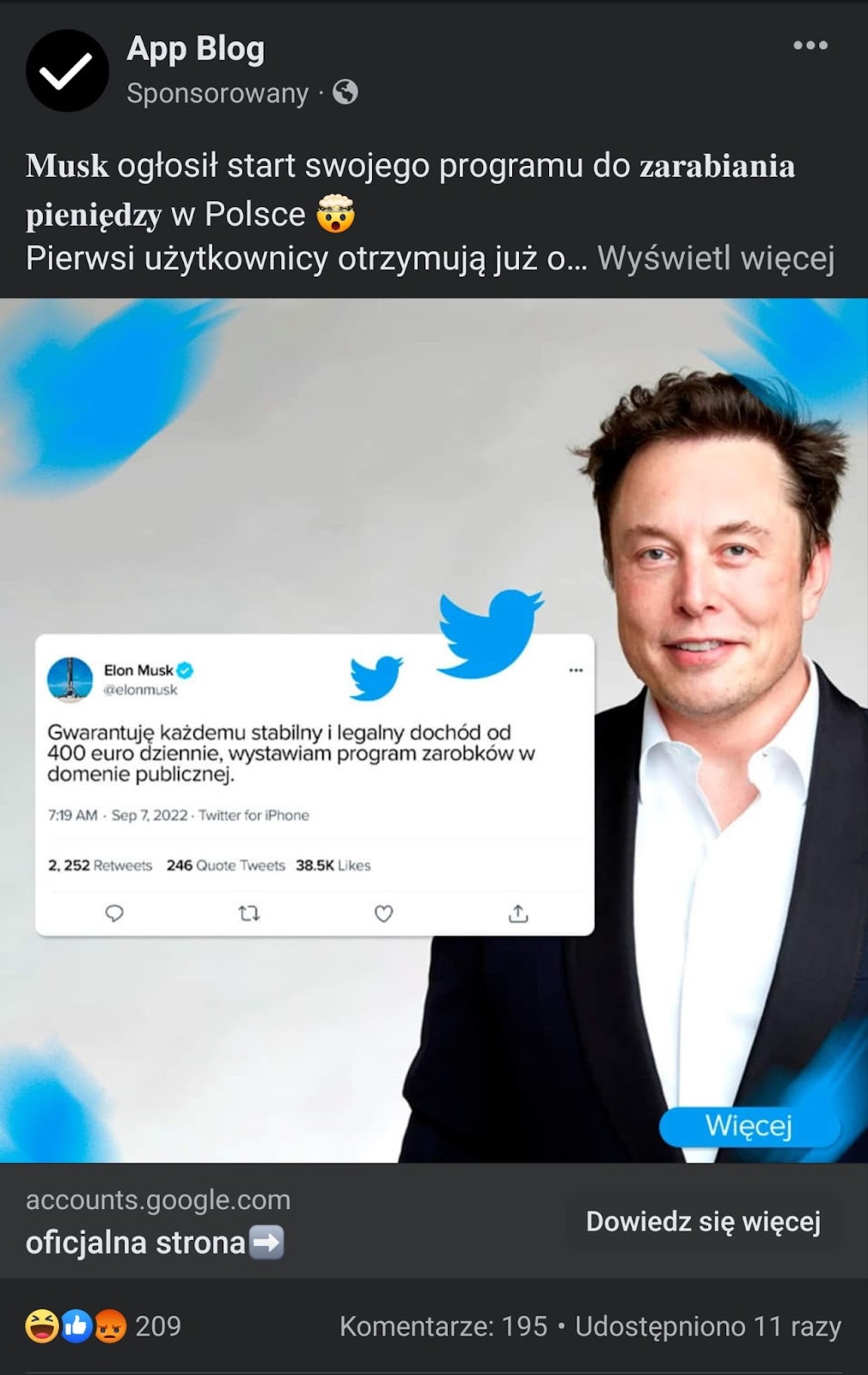Click the retweet arrows icon in tweet
The width and height of the screenshot is (868, 1375).
pyautogui.click(x=249, y=913)
